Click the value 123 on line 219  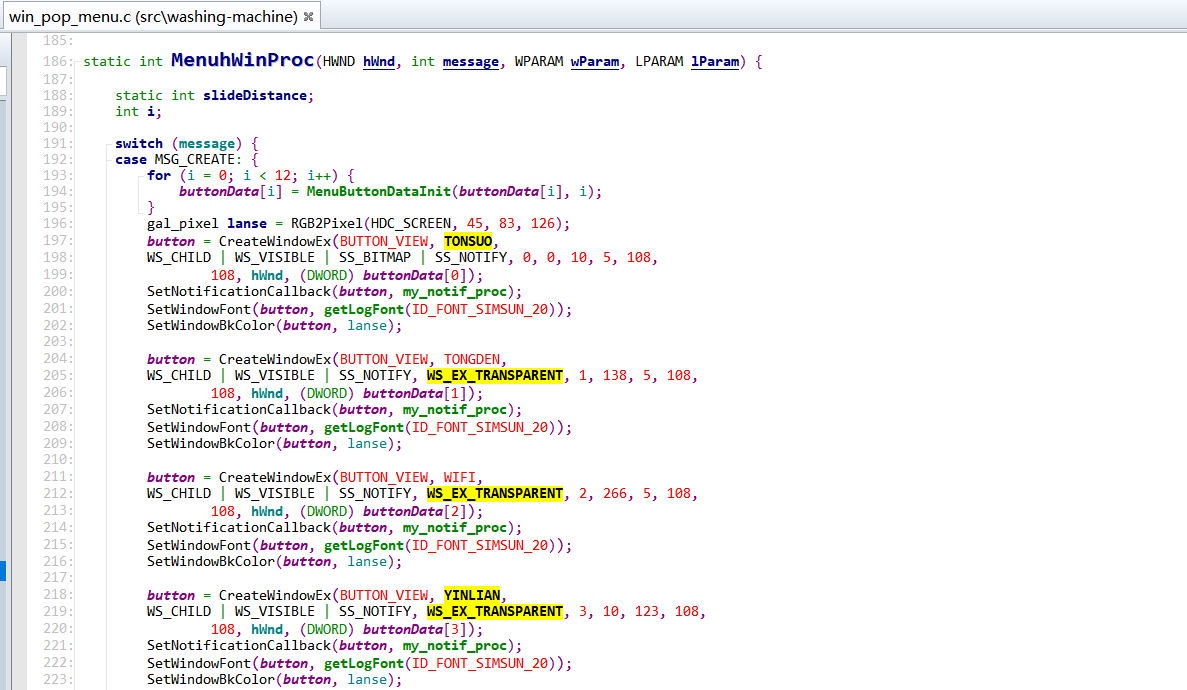click(646, 612)
